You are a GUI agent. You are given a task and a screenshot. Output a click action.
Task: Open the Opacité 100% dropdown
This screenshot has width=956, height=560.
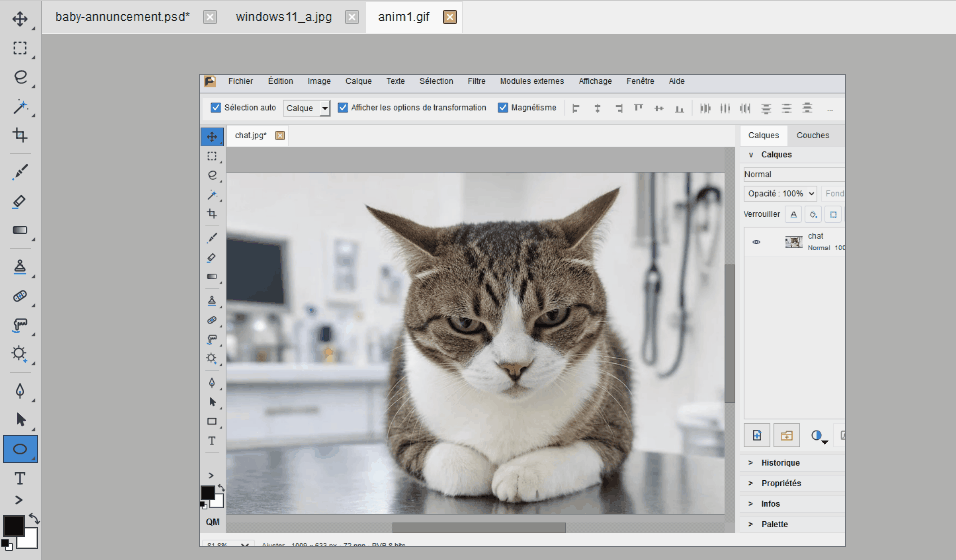780,193
